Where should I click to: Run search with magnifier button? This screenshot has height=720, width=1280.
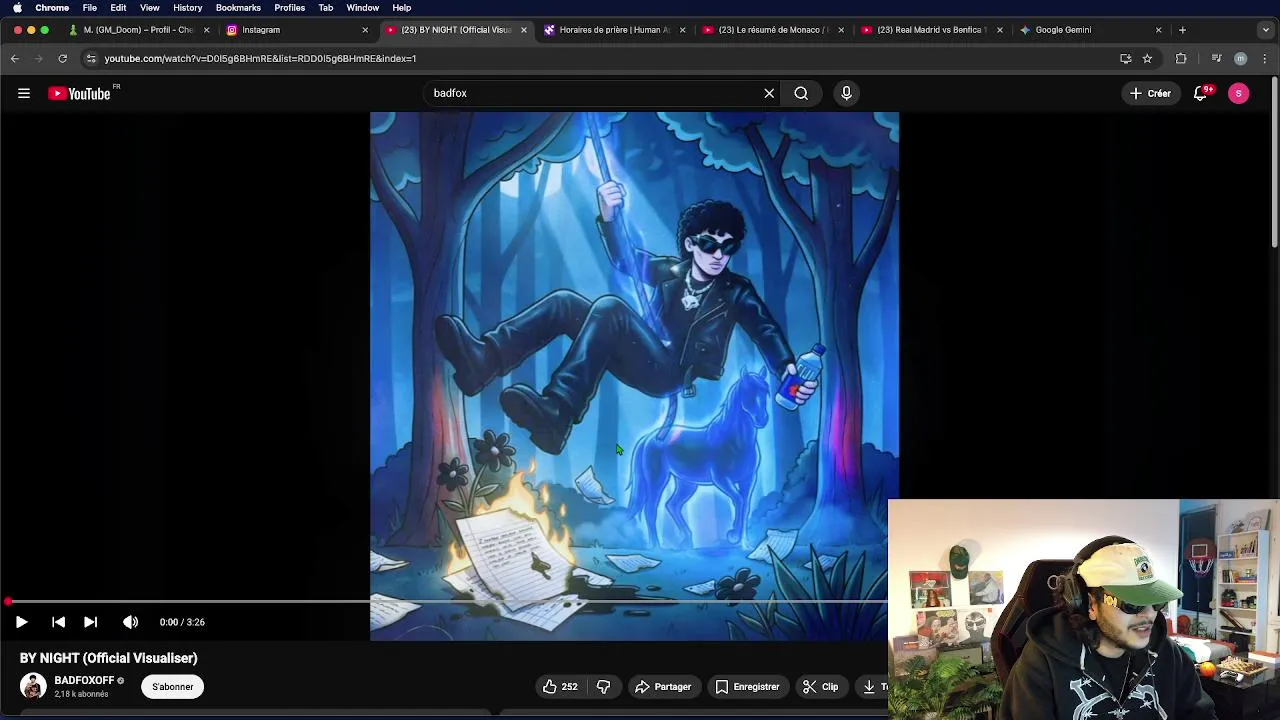(x=801, y=93)
